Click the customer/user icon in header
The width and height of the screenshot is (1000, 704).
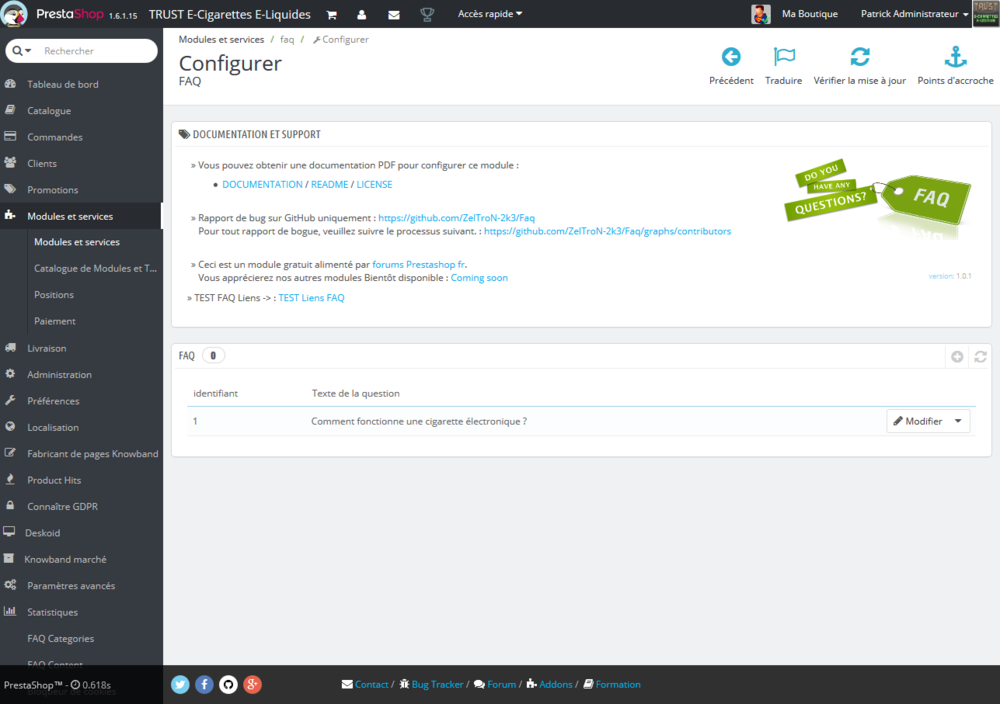tap(361, 14)
